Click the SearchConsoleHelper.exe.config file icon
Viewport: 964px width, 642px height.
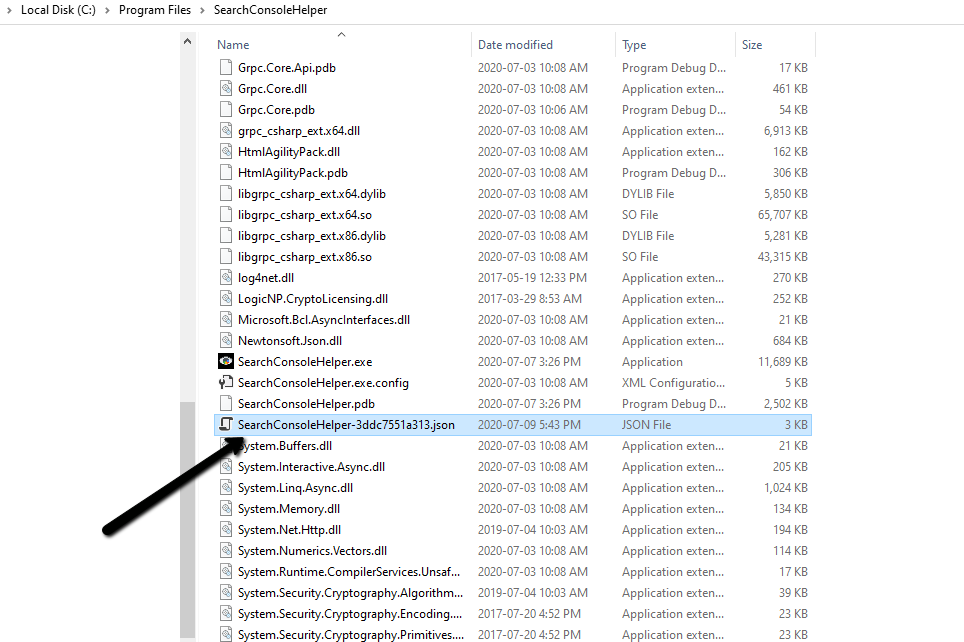click(226, 382)
